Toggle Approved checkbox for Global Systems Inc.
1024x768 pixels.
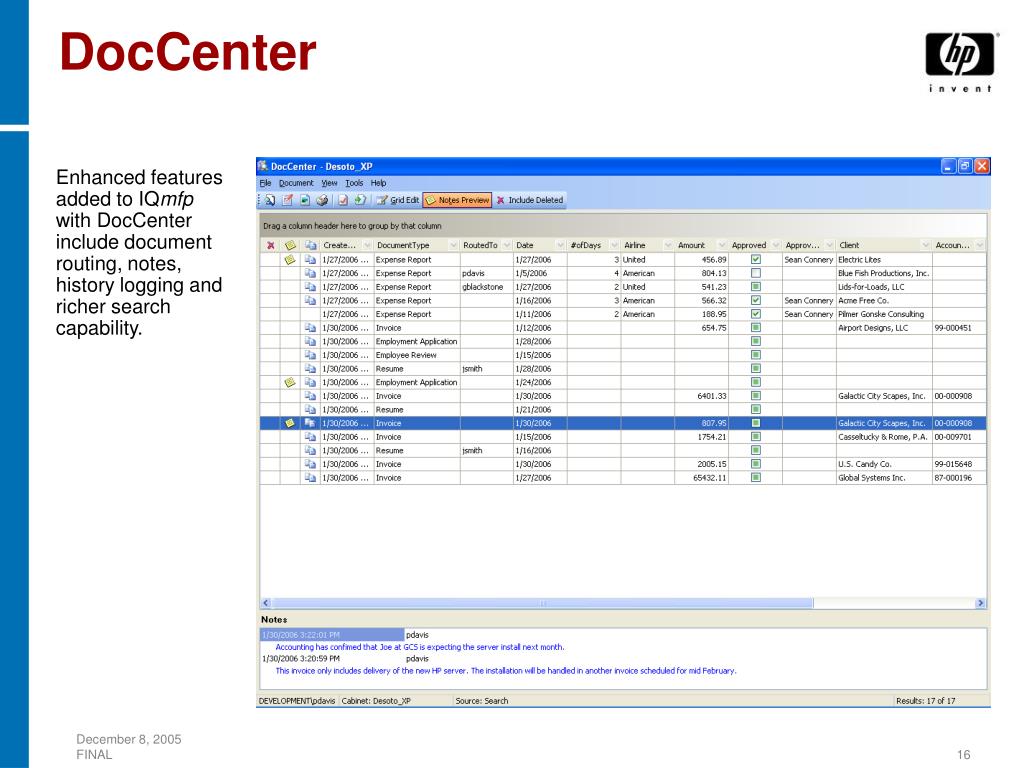click(x=756, y=478)
